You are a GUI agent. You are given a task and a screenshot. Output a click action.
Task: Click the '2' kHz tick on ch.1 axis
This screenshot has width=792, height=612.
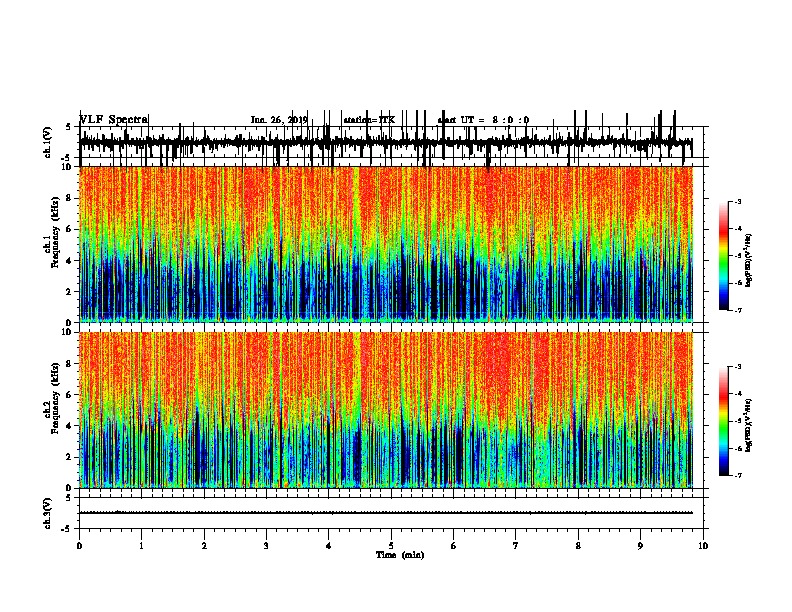pyautogui.click(x=70, y=292)
